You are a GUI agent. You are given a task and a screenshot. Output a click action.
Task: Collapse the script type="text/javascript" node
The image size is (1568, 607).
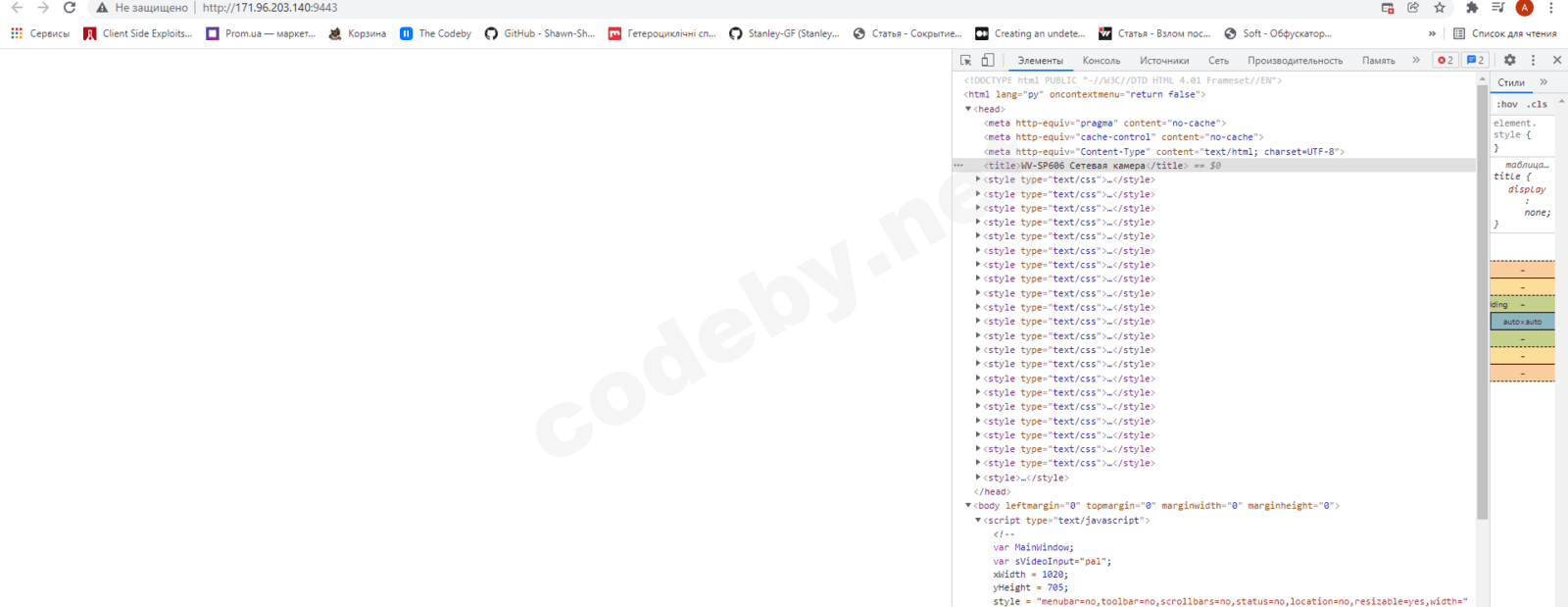click(x=978, y=521)
